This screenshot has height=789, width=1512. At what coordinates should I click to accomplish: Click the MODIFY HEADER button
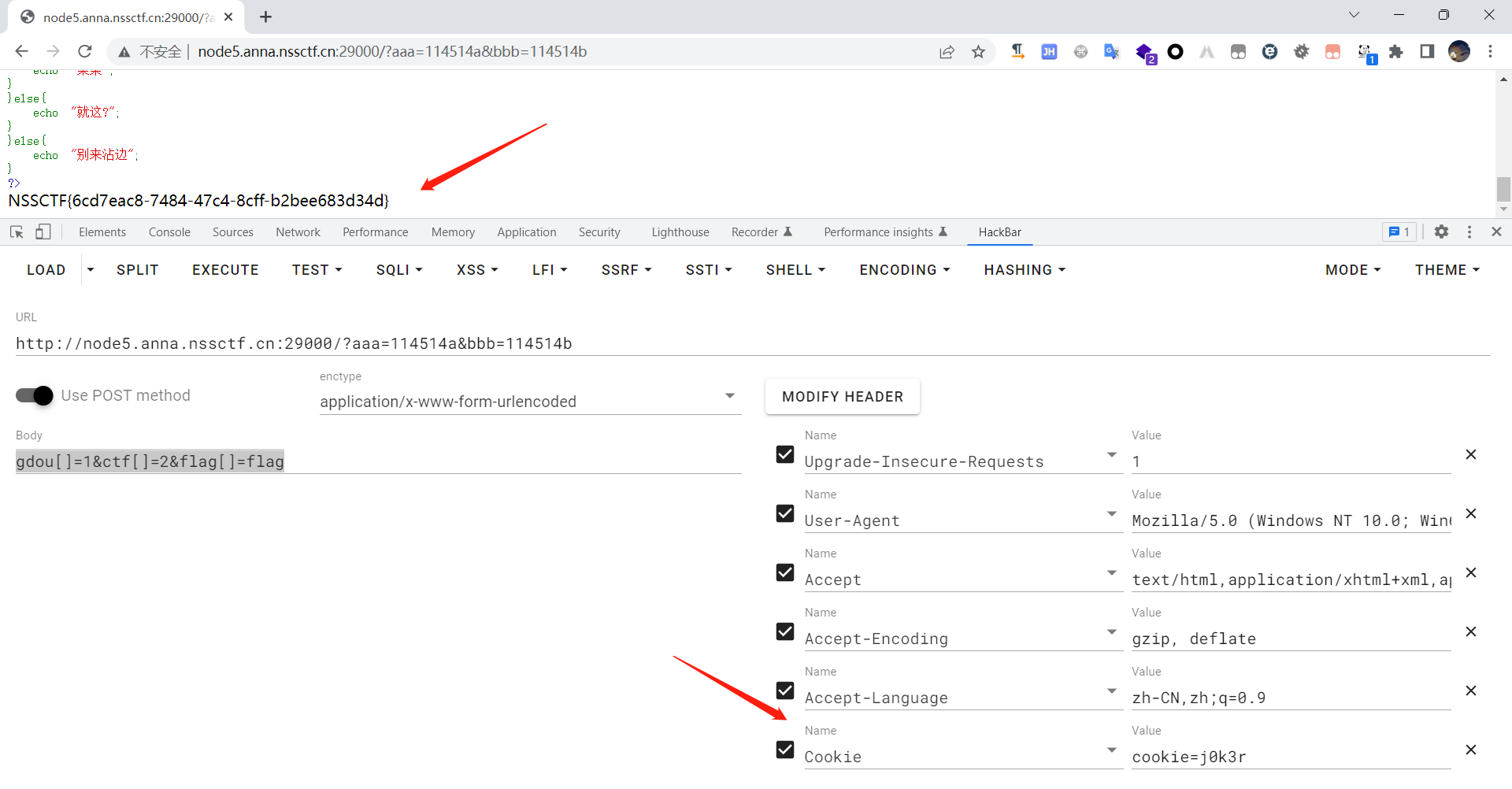tap(842, 397)
